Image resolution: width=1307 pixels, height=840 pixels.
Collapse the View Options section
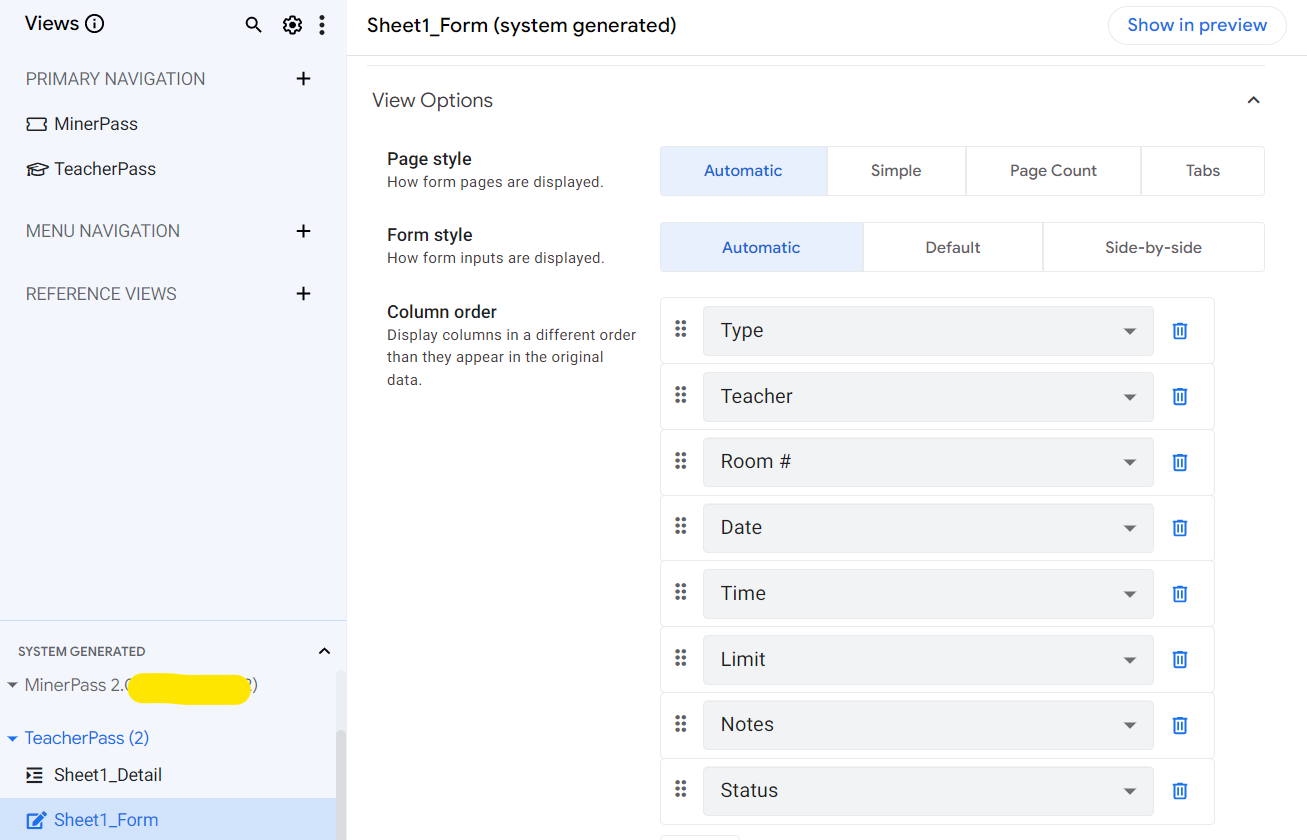tap(1253, 100)
